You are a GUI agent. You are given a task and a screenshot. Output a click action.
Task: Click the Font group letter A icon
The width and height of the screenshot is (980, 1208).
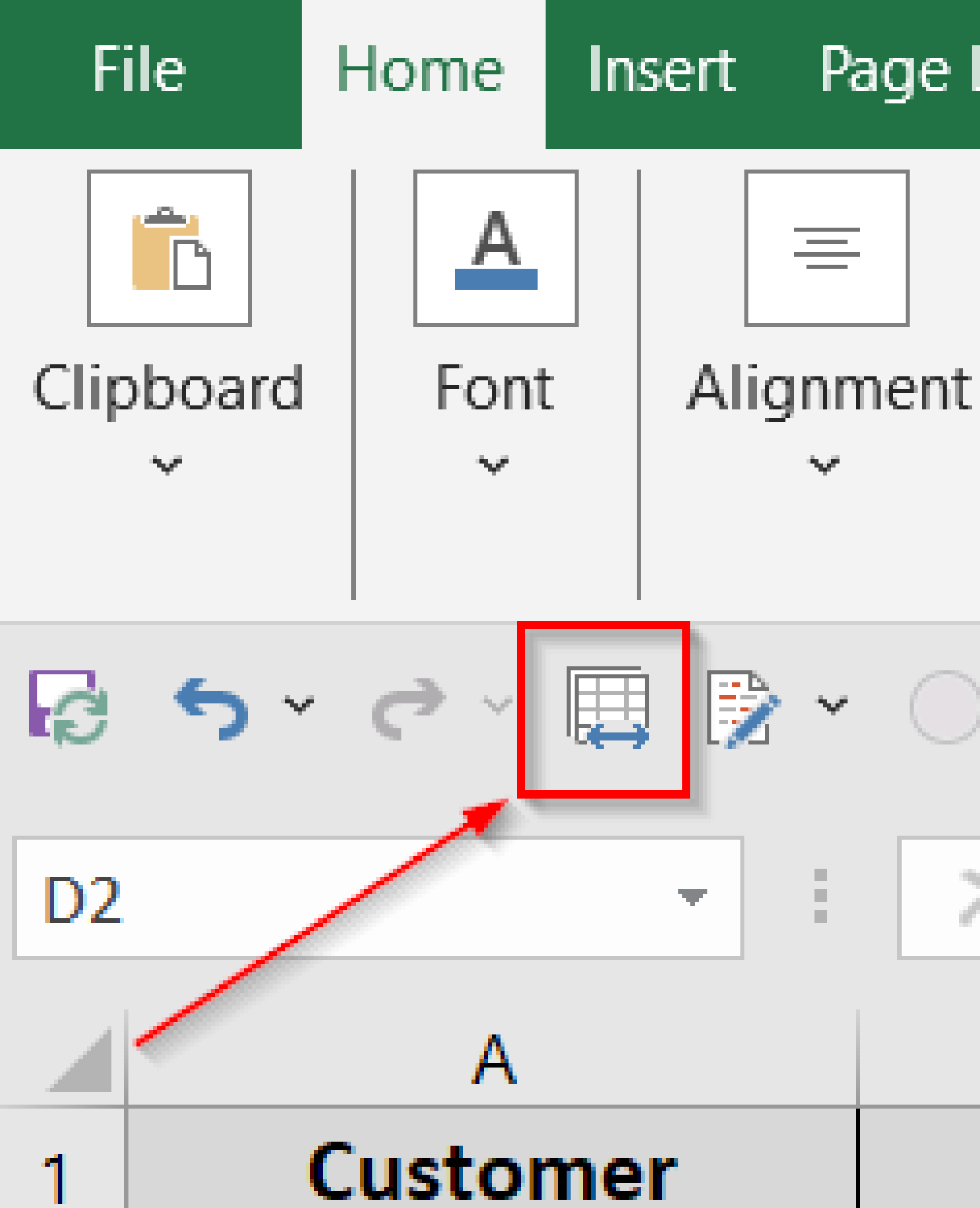click(x=496, y=248)
